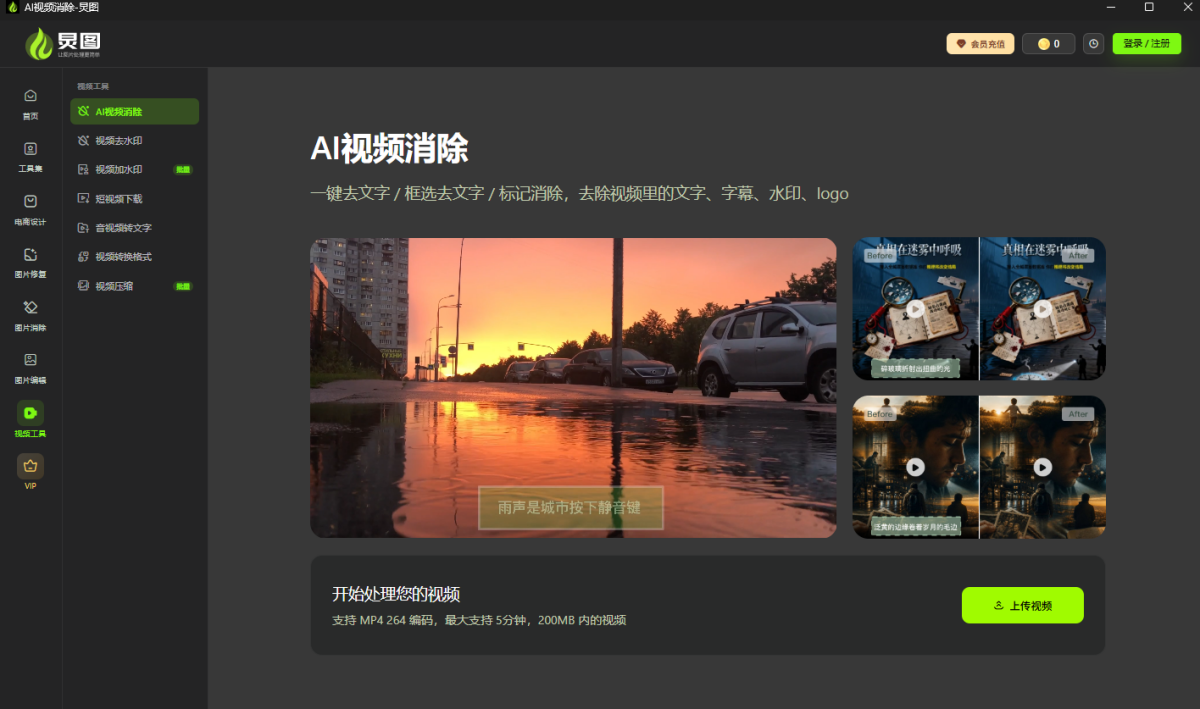Click the 灵图 logo in the header
This screenshot has height=709, width=1200.
point(63,44)
